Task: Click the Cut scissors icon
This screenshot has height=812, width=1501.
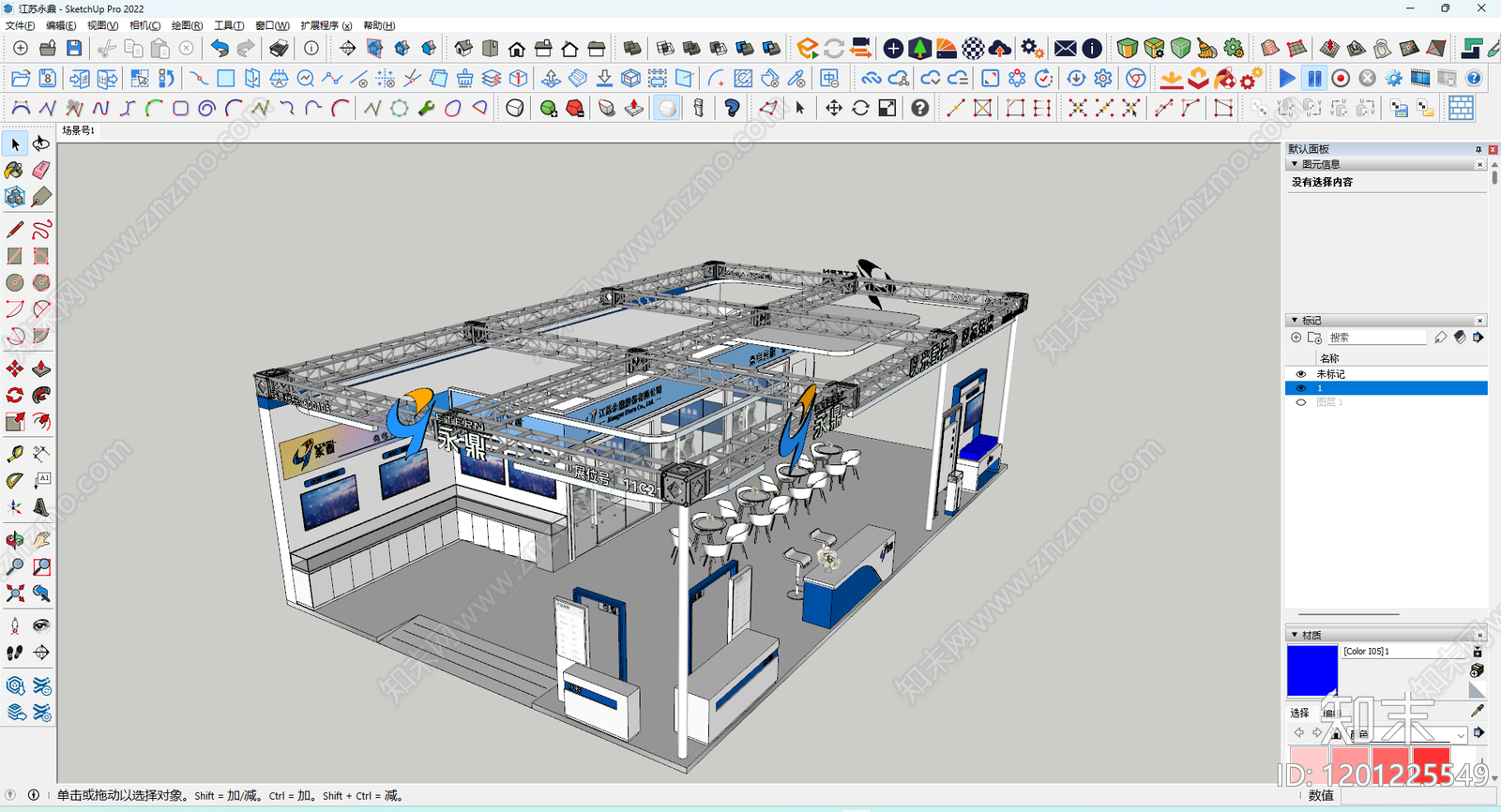Action: coord(107,48)
